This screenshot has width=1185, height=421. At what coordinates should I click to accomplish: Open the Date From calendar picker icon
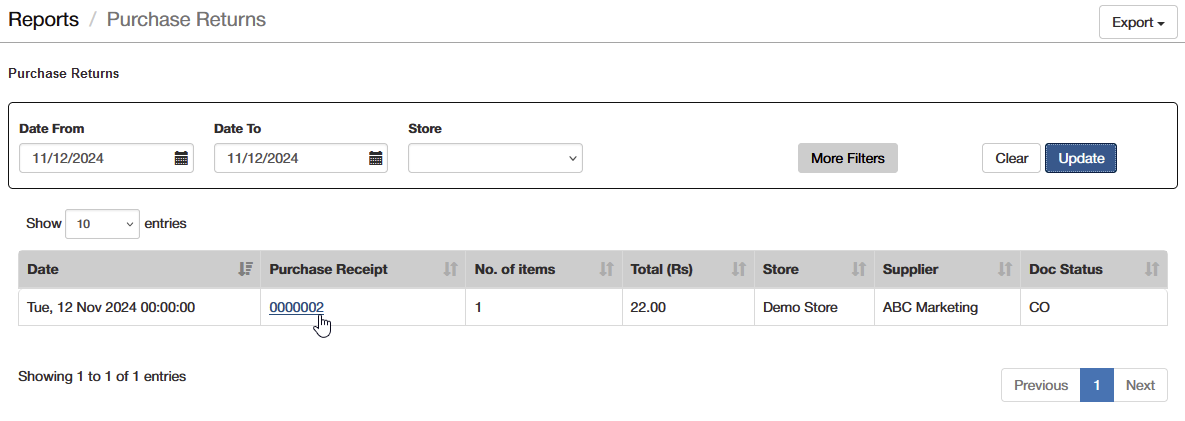tap(181, 159)
